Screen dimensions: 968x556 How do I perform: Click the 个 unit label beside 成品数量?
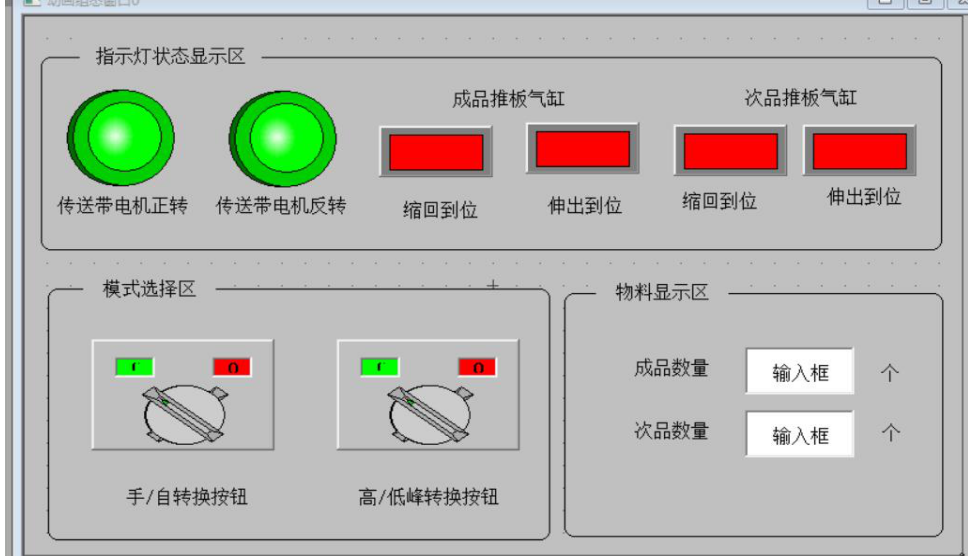point(890,372)
